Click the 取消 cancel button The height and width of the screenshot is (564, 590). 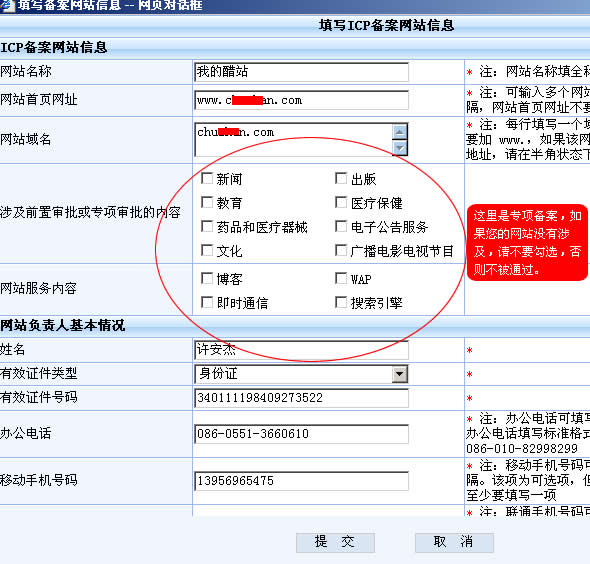[x=454, y=543]
